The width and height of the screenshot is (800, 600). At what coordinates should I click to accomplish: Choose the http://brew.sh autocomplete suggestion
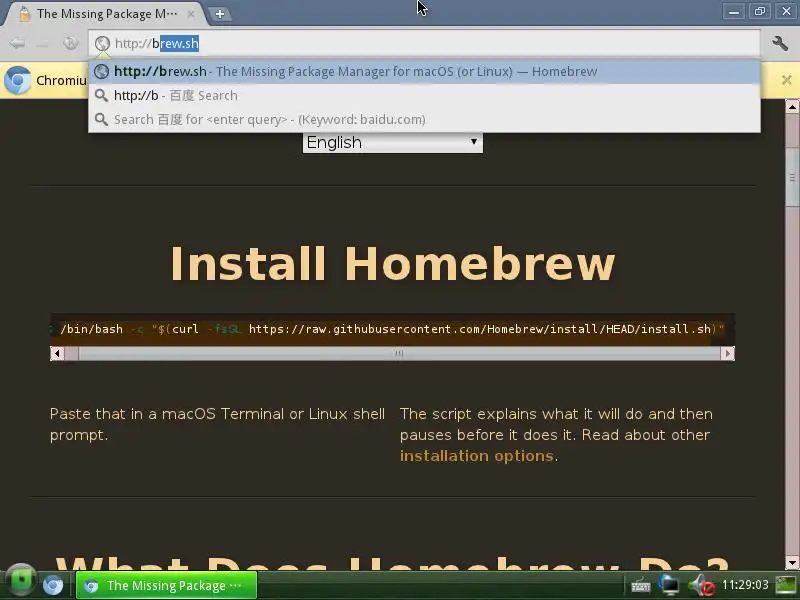click(x=424, y=71)
